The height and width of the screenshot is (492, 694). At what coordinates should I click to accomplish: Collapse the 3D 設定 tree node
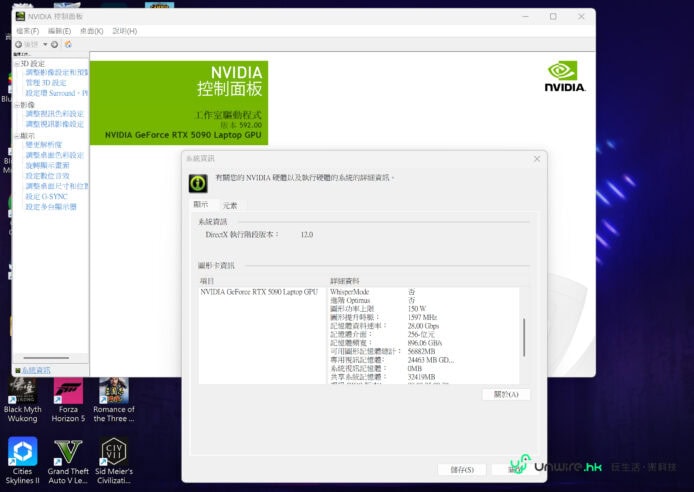coord(17,64)
